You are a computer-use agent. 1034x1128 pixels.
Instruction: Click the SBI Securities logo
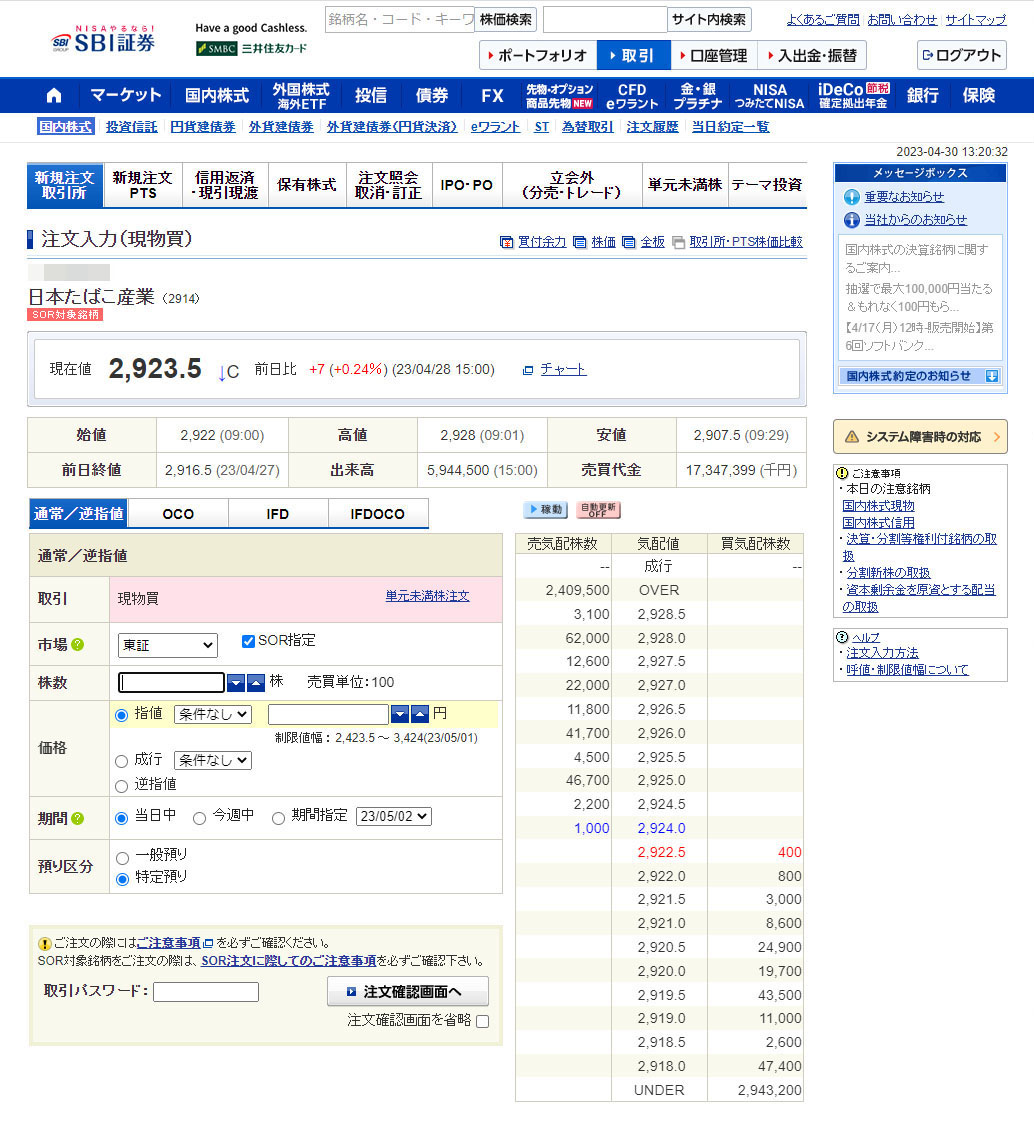pos(103,42)
